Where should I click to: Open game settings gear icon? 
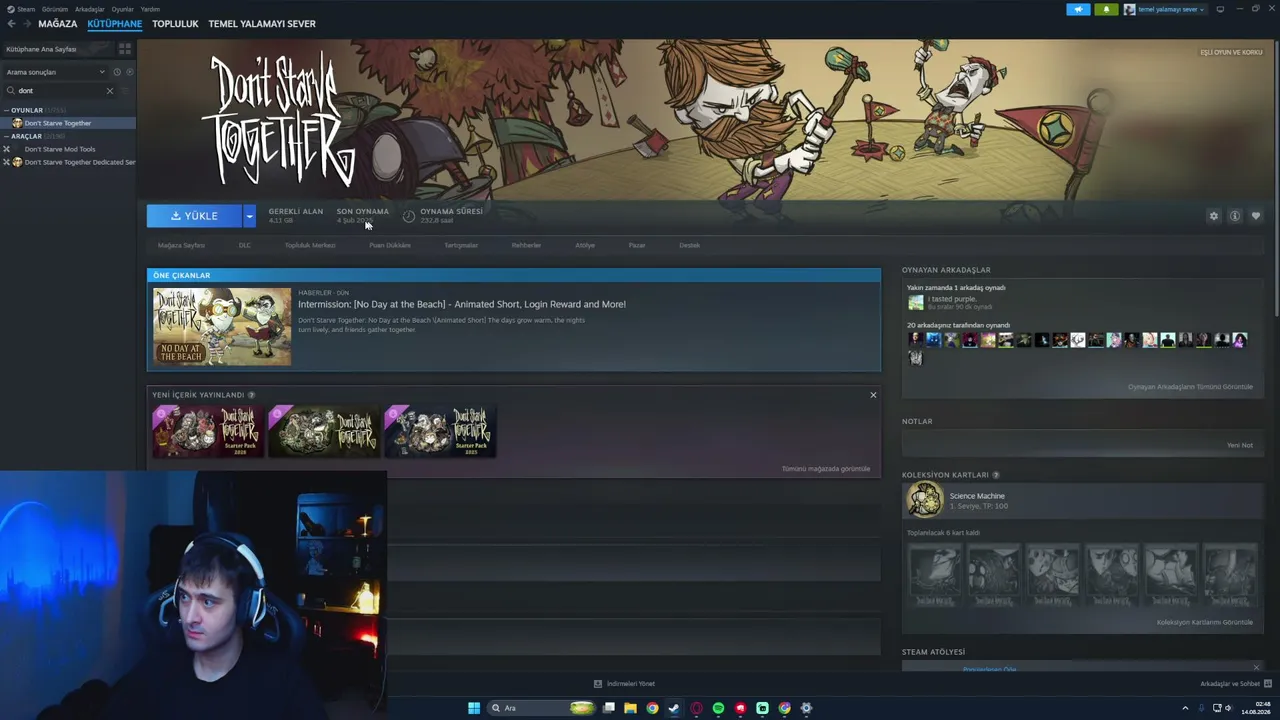click(x=1214, y=216)
